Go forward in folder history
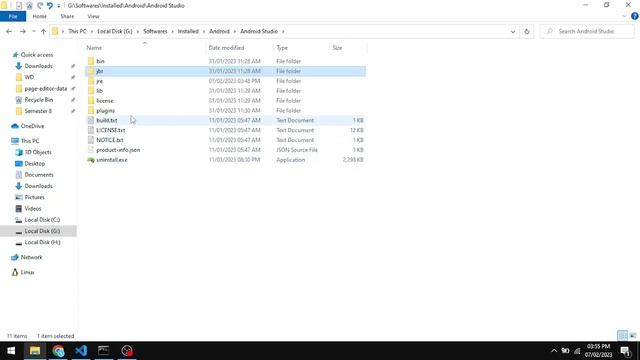Viewport: 640px width, 360px height. pyautogui.click(x=23, y=31)
